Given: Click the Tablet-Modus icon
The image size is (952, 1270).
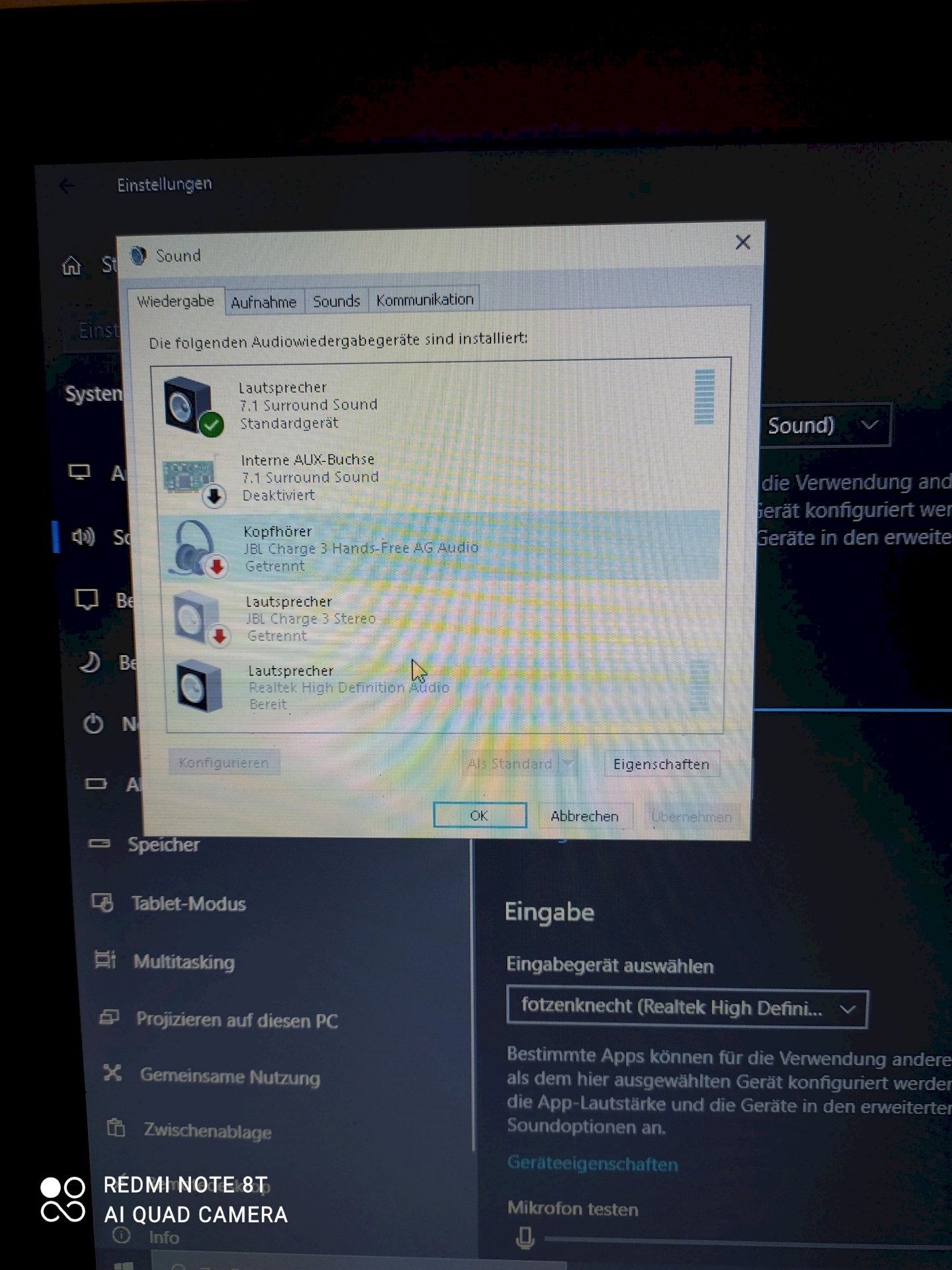Looking at the screenshot, I should pos(102,902).
